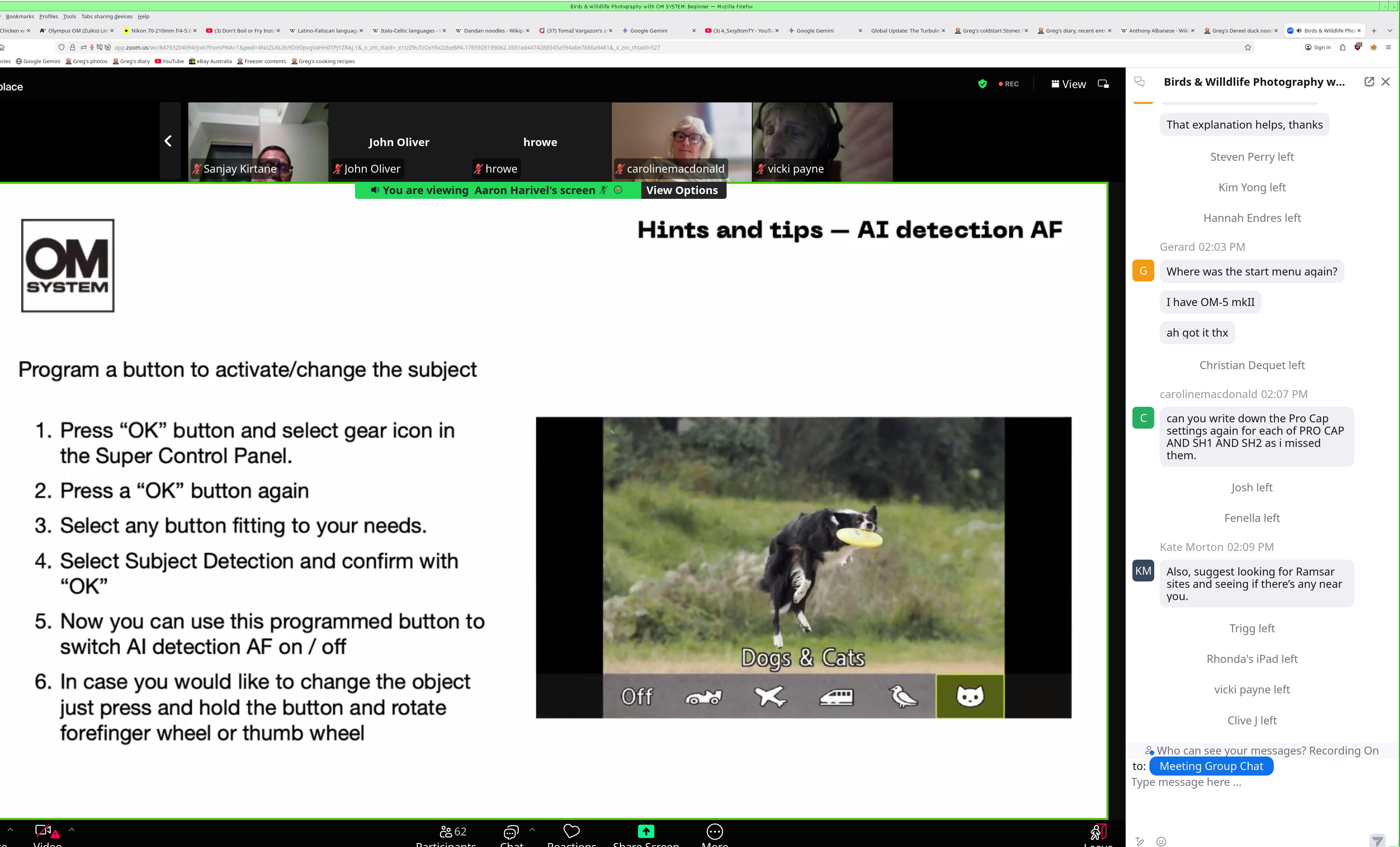Pop out the chat panel
This screenshot has width=1400, height=847.
click(1369, 82)
